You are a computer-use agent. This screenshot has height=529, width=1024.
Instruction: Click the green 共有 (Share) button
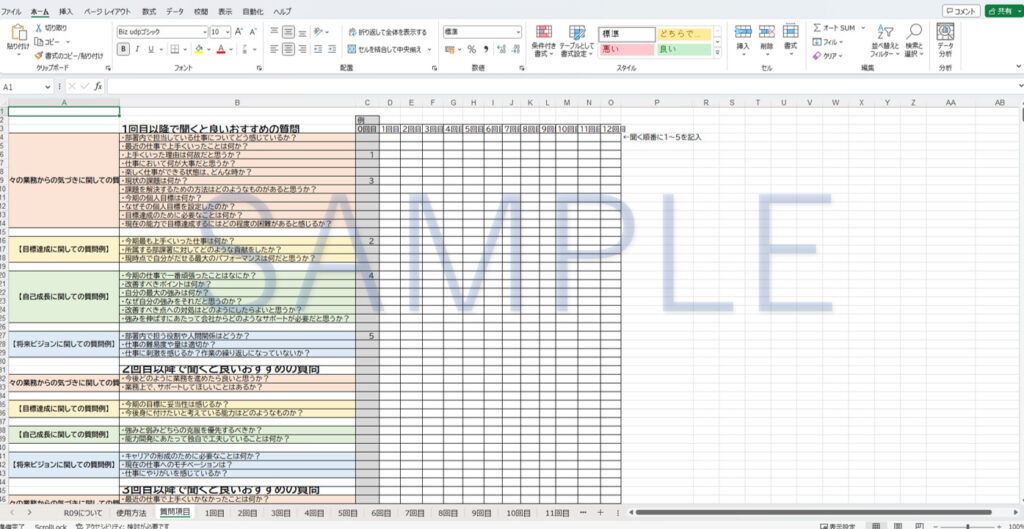point(1003,11)
